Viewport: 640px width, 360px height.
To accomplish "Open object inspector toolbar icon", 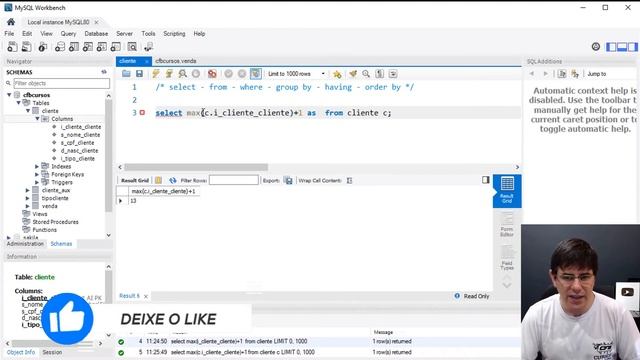I will (x=42, y=47).
